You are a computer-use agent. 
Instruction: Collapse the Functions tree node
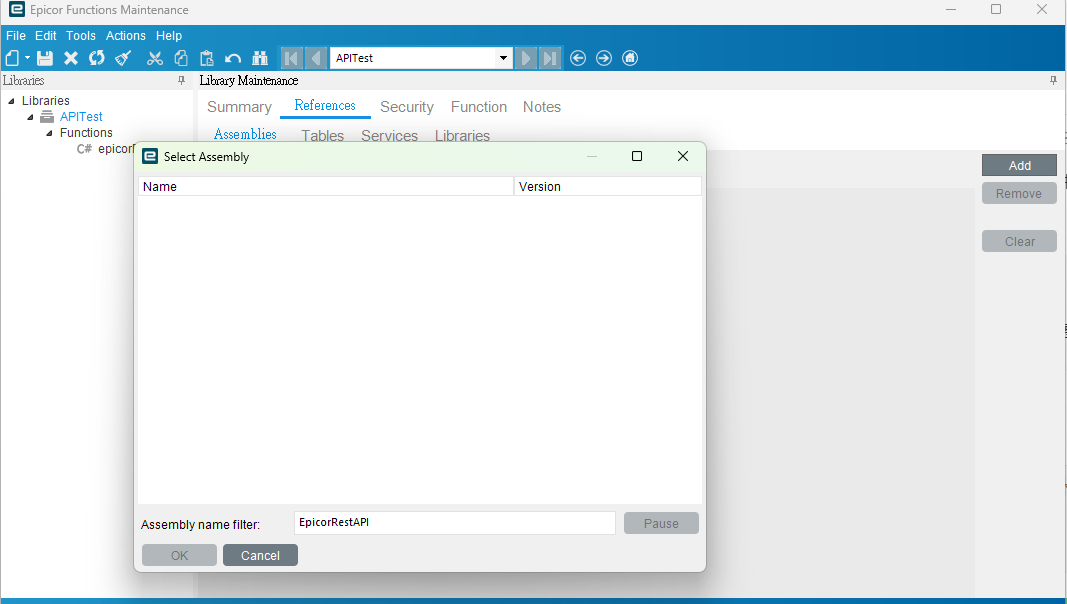tap(50, 133)
